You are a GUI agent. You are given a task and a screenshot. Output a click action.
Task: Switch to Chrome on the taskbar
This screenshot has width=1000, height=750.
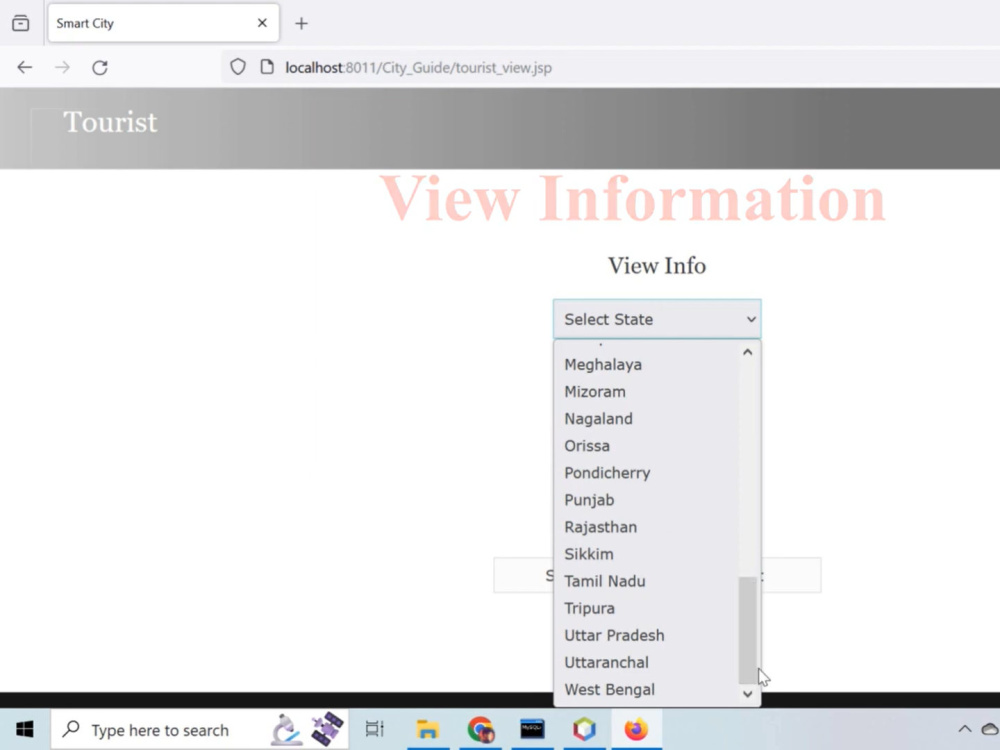pyautogui.click(x=480, y=729)
